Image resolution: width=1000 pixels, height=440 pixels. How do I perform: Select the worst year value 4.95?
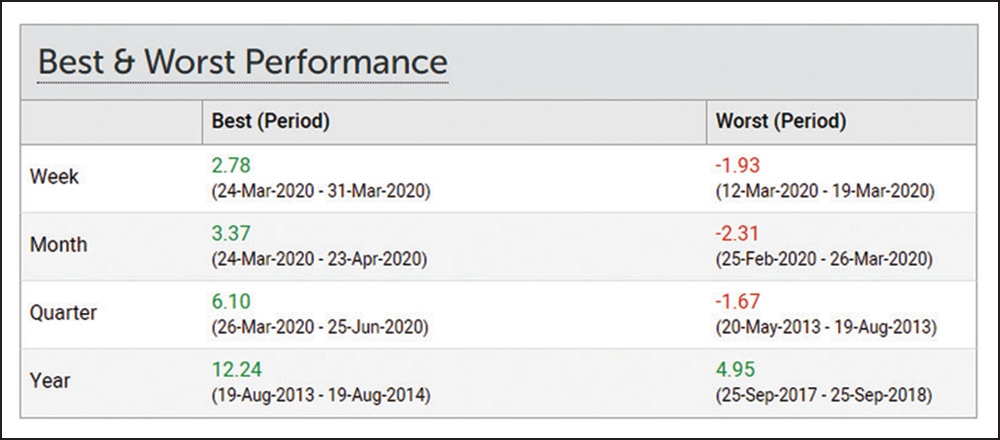[x=733, y=370]
